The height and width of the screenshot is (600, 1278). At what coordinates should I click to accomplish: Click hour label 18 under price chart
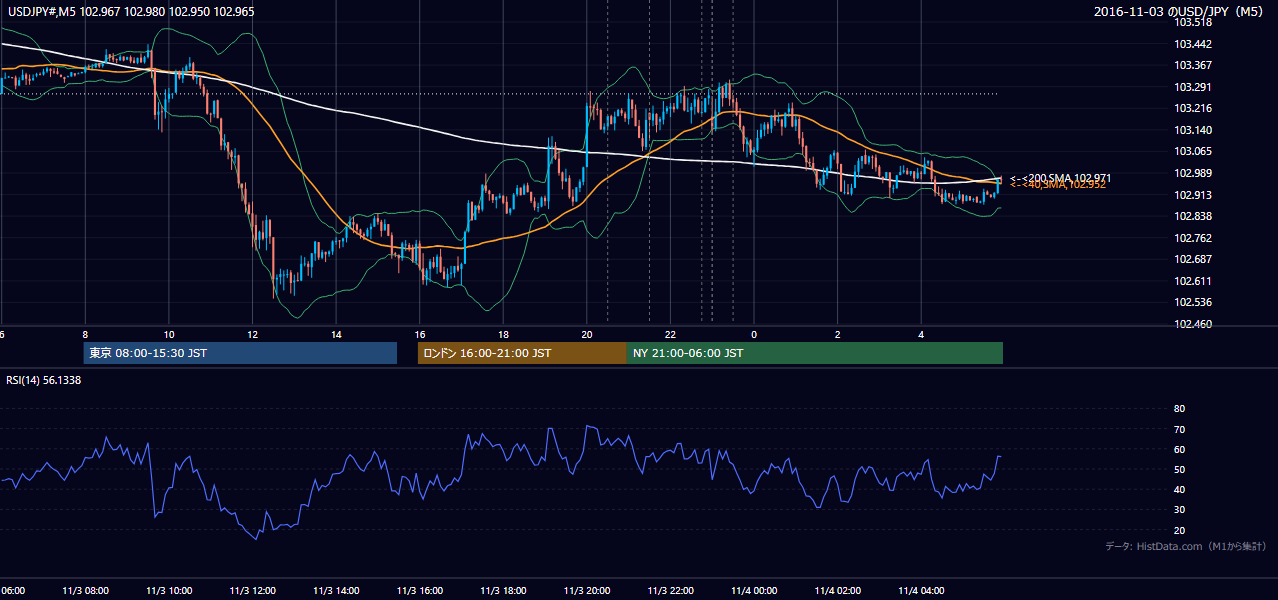coord(504,334)
